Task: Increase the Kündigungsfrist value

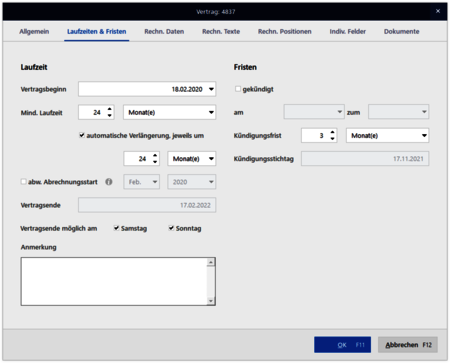Action: click(332, 132)
